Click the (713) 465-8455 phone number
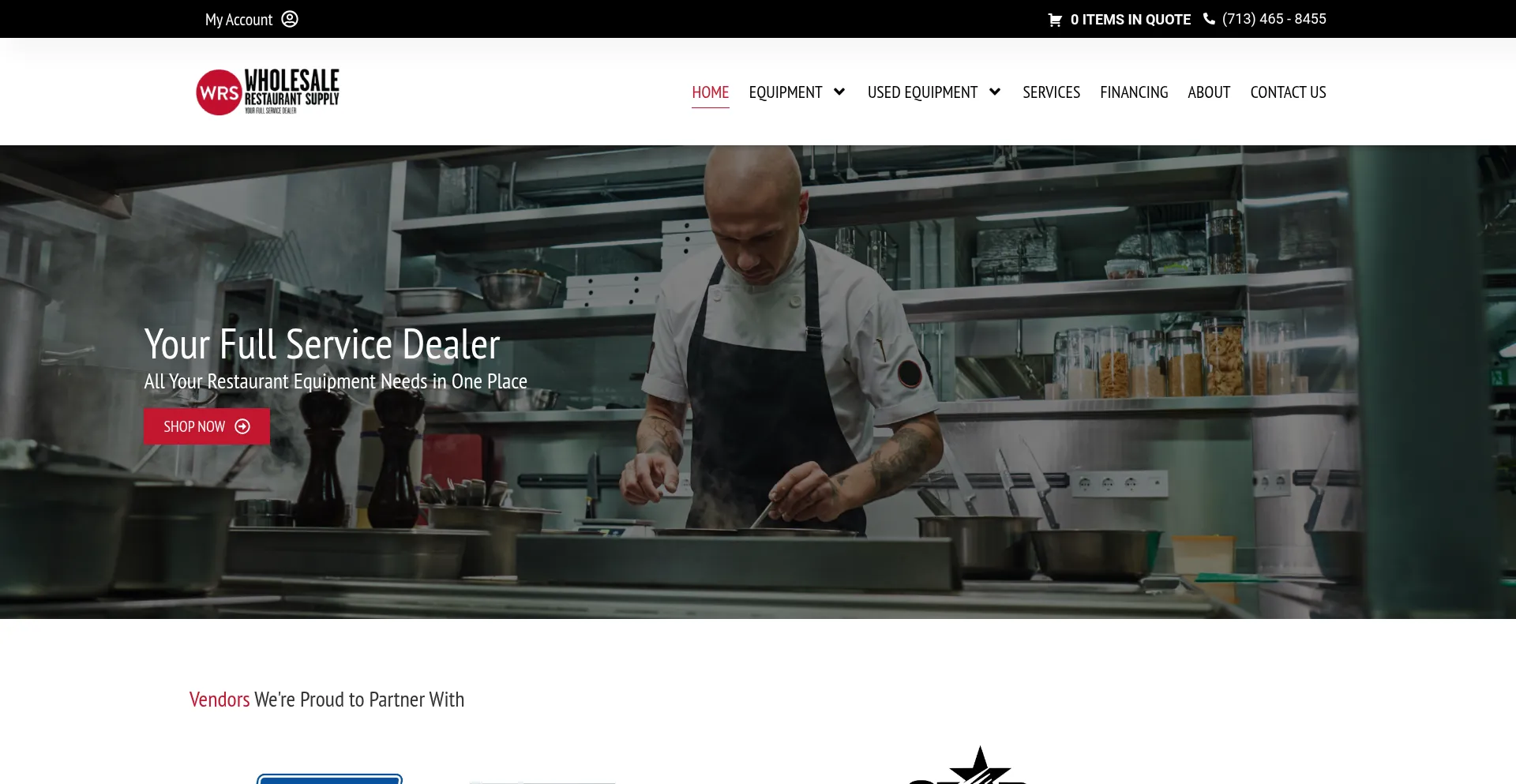The height and width of the screenshot is (784, 1516). [x=1274, y=19]
